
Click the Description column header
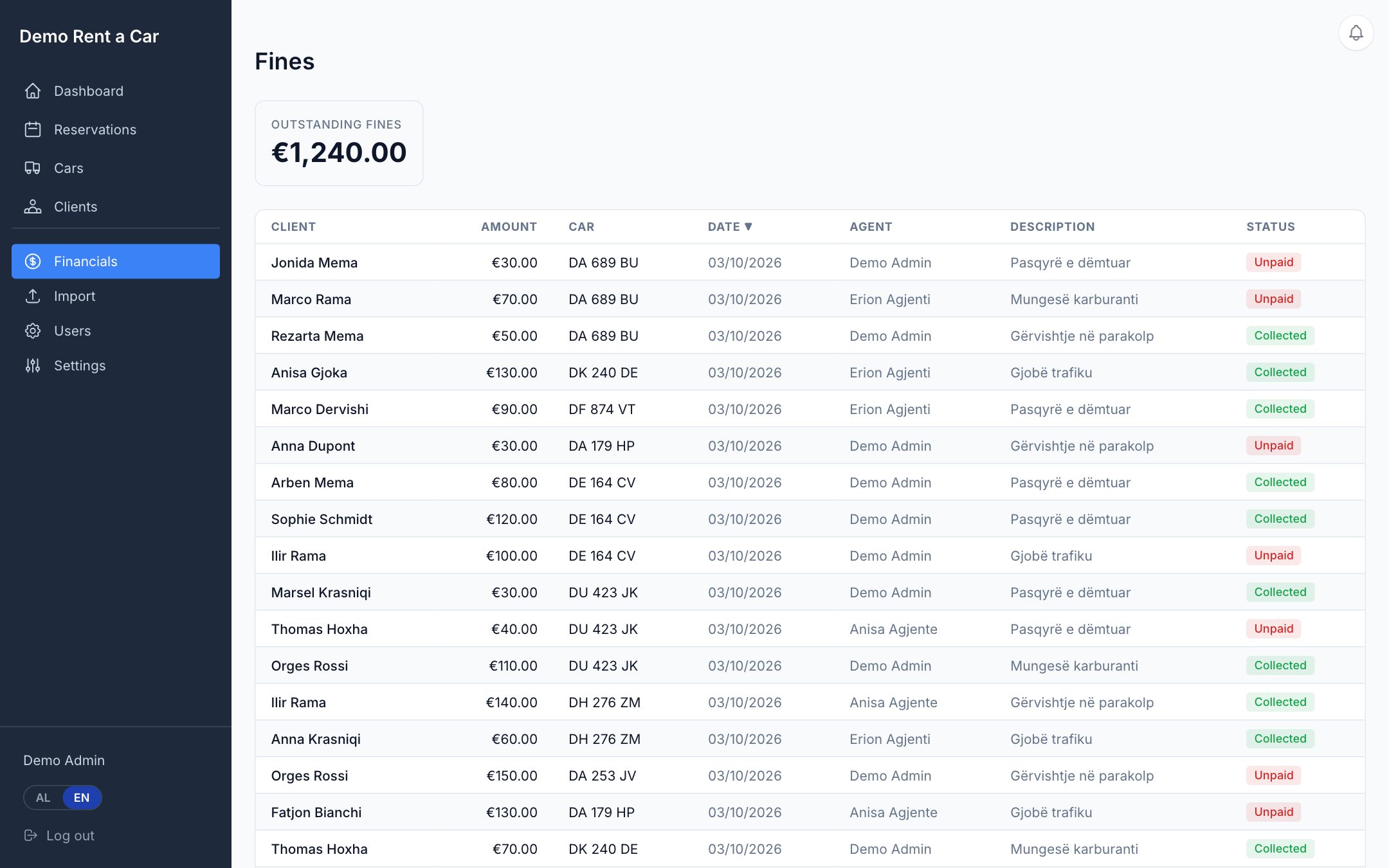point(1052,227)
